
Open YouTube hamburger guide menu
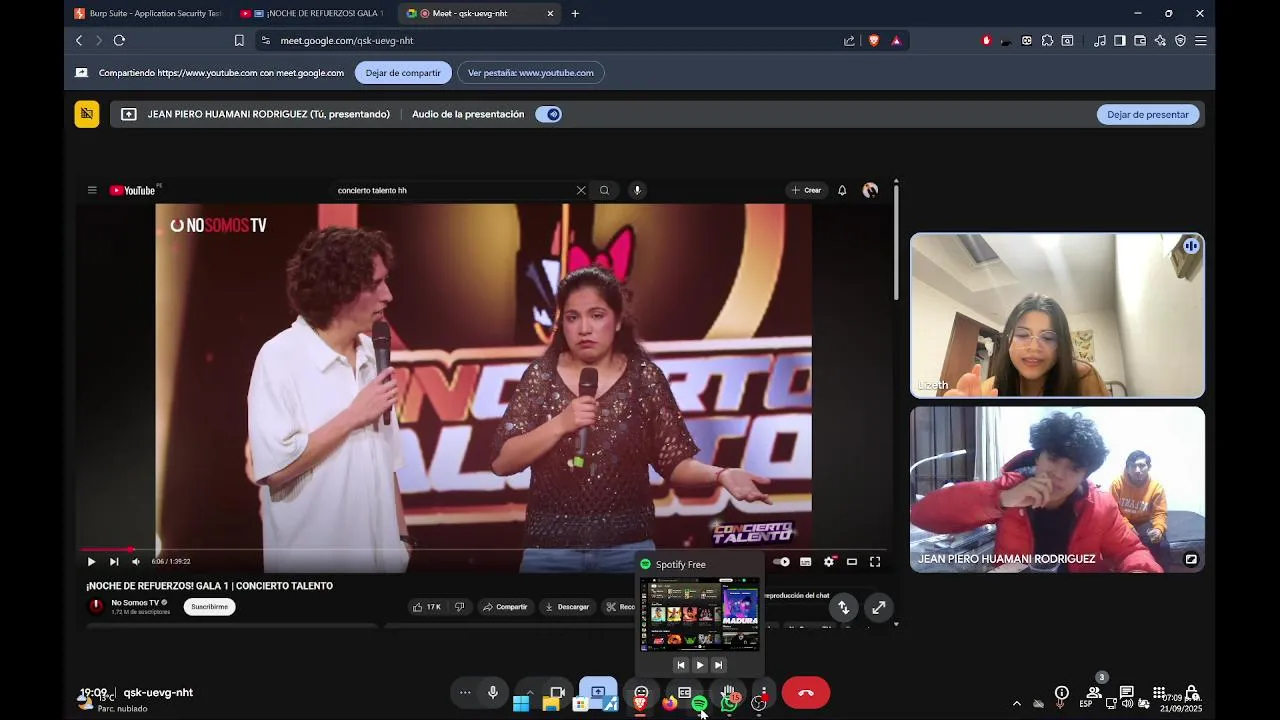[92, 190]
